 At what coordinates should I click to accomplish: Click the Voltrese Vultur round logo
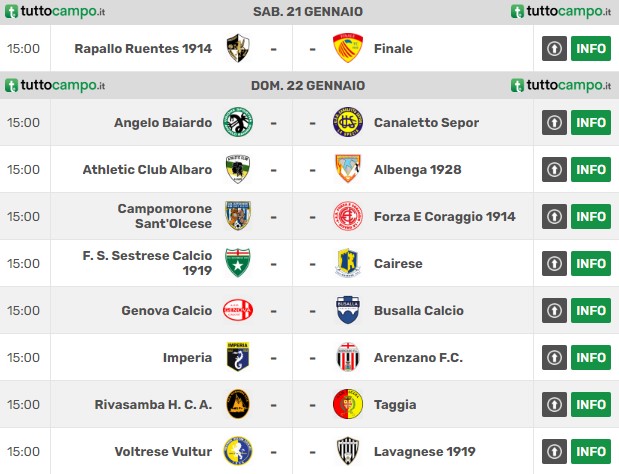[x=238, y=451]
